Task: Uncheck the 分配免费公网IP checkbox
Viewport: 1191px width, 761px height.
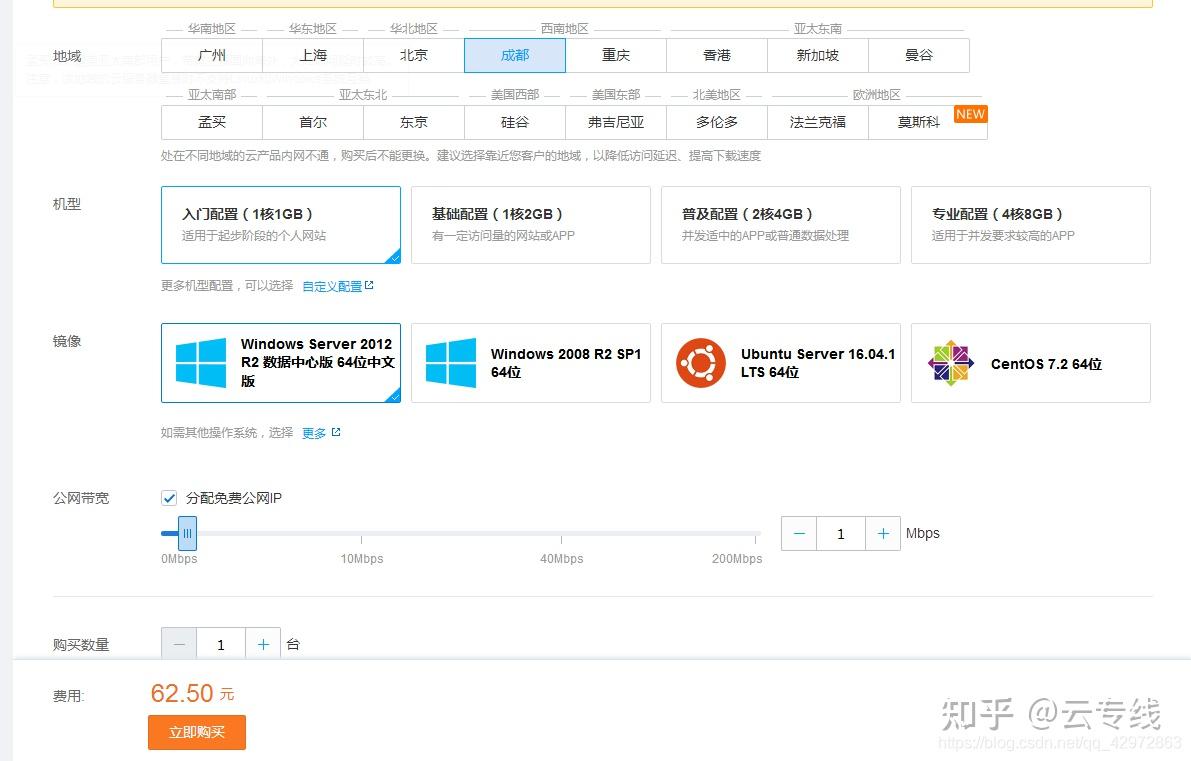Action: (169, 497)
